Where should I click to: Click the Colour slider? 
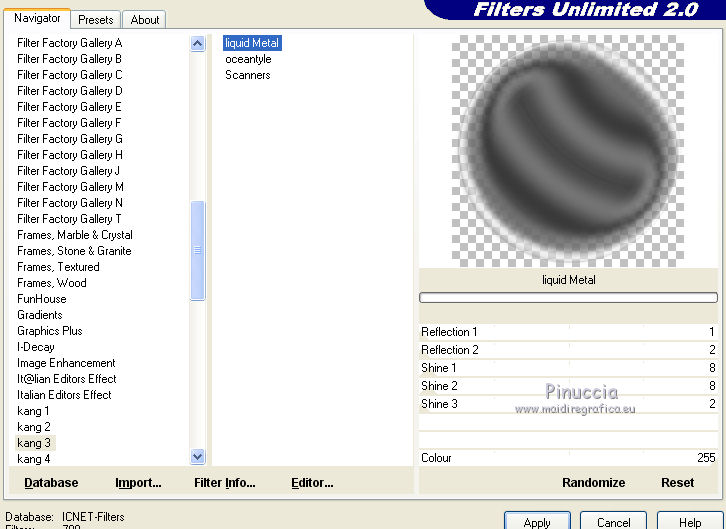[568, 458]
